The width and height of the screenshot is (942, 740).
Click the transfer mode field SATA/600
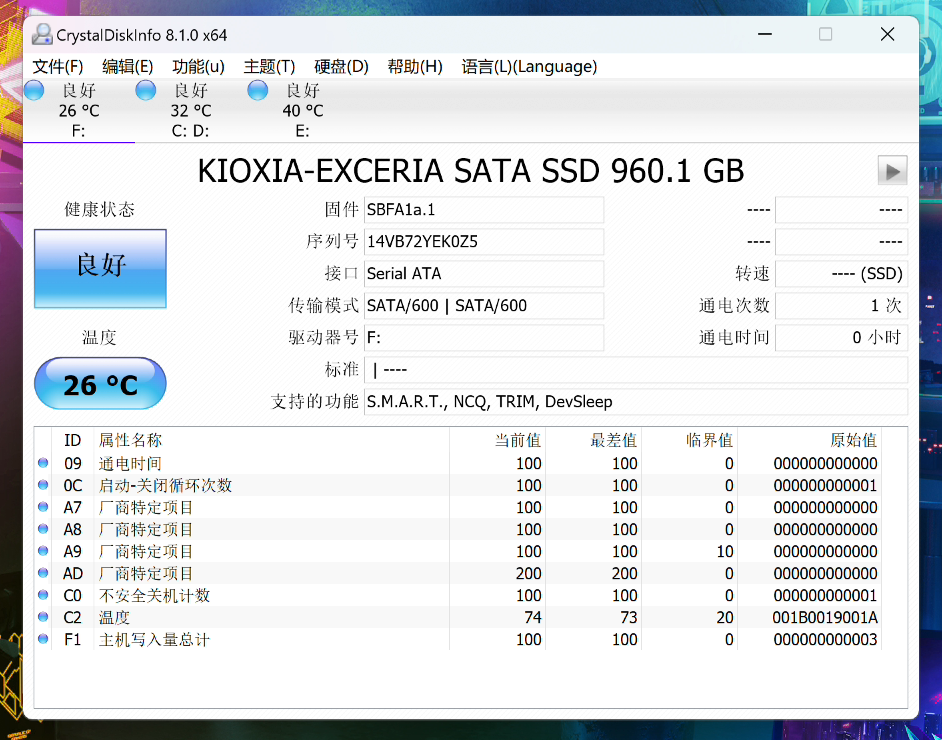click(x=484, y=306)
